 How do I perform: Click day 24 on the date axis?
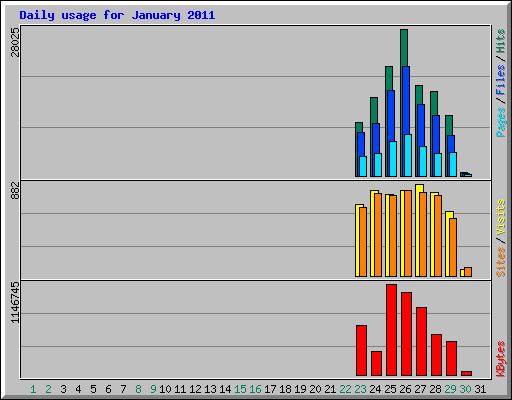(375, 389)
